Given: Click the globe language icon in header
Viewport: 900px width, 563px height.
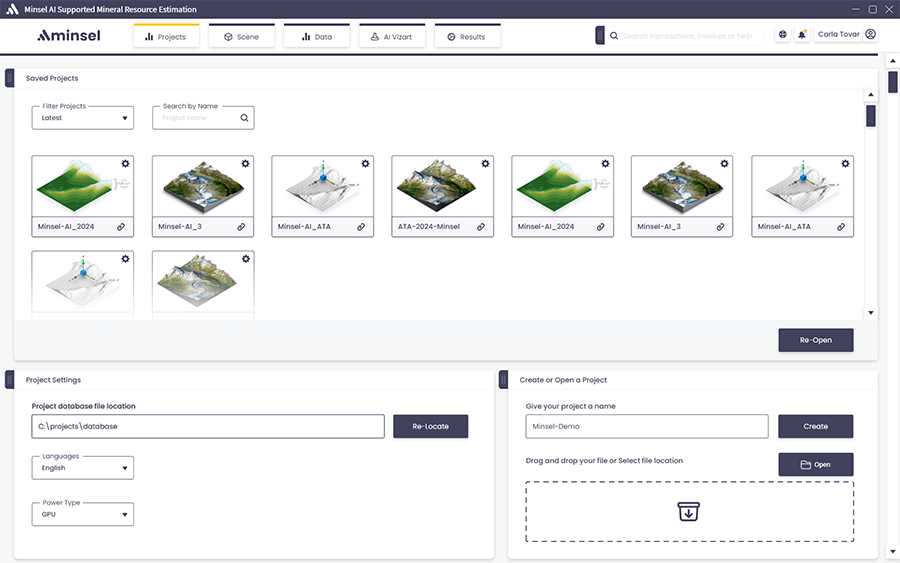Looking at the screenshot, I should [x=783, y=35].
